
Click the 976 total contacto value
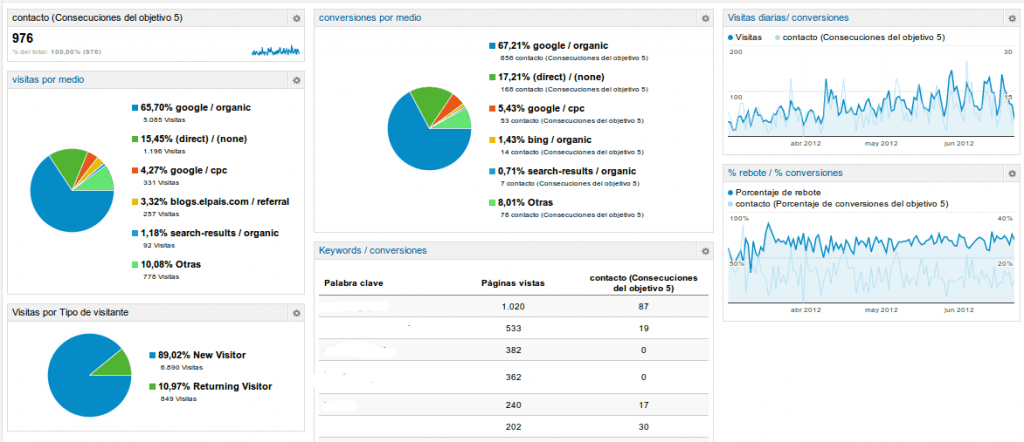[x=23, y=39]
